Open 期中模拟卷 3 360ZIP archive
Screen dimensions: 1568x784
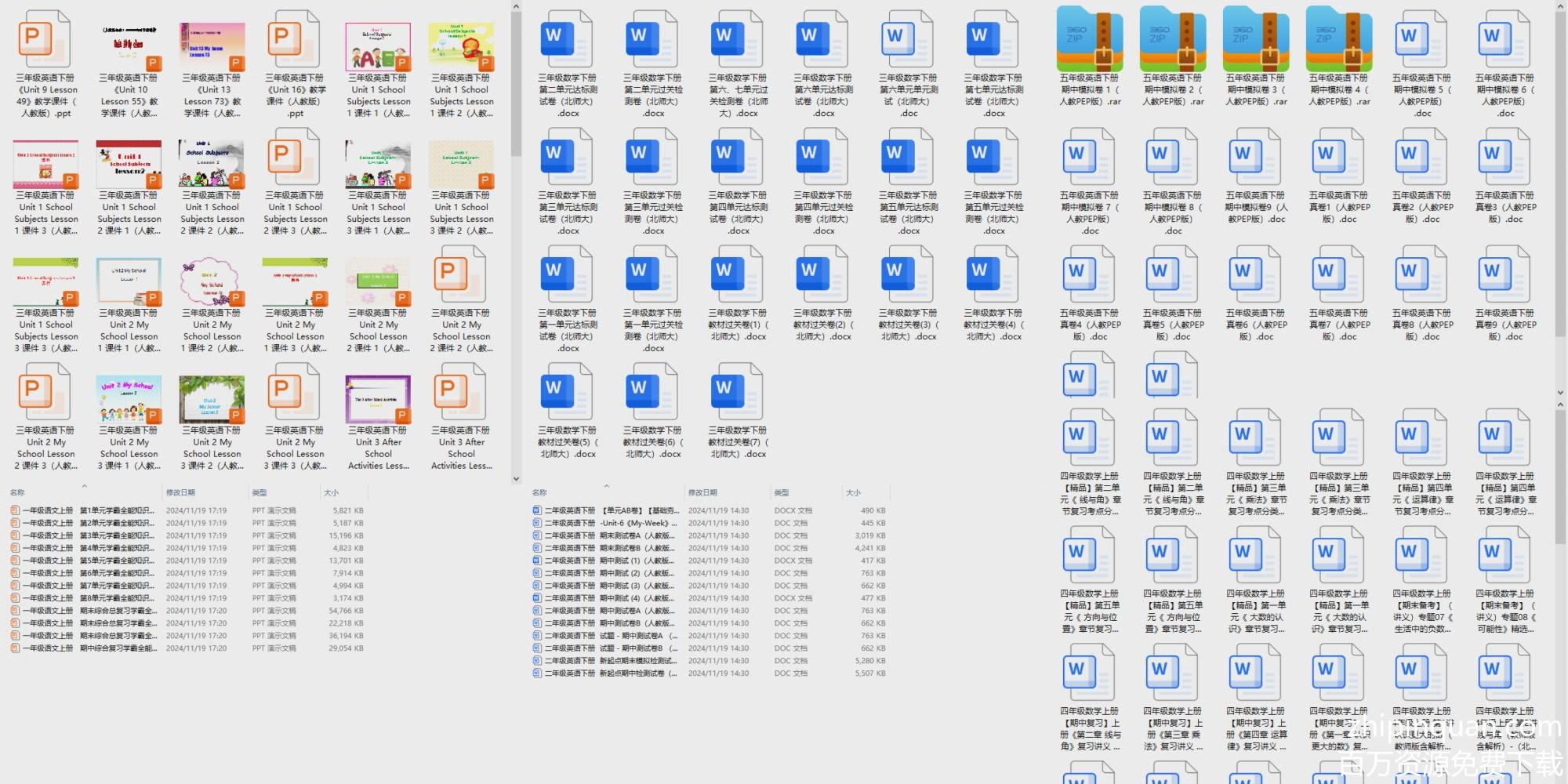(1255, 38)
